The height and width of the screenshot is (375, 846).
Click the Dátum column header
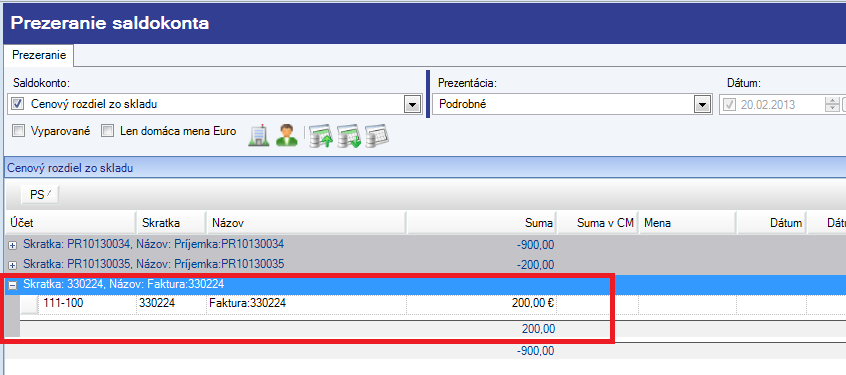click(772, 223)
